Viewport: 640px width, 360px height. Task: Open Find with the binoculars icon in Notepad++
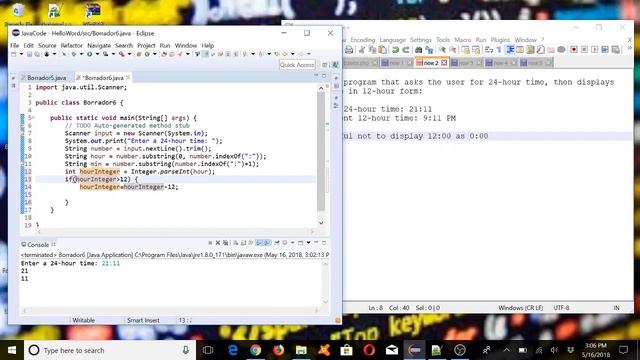[418, 50]
